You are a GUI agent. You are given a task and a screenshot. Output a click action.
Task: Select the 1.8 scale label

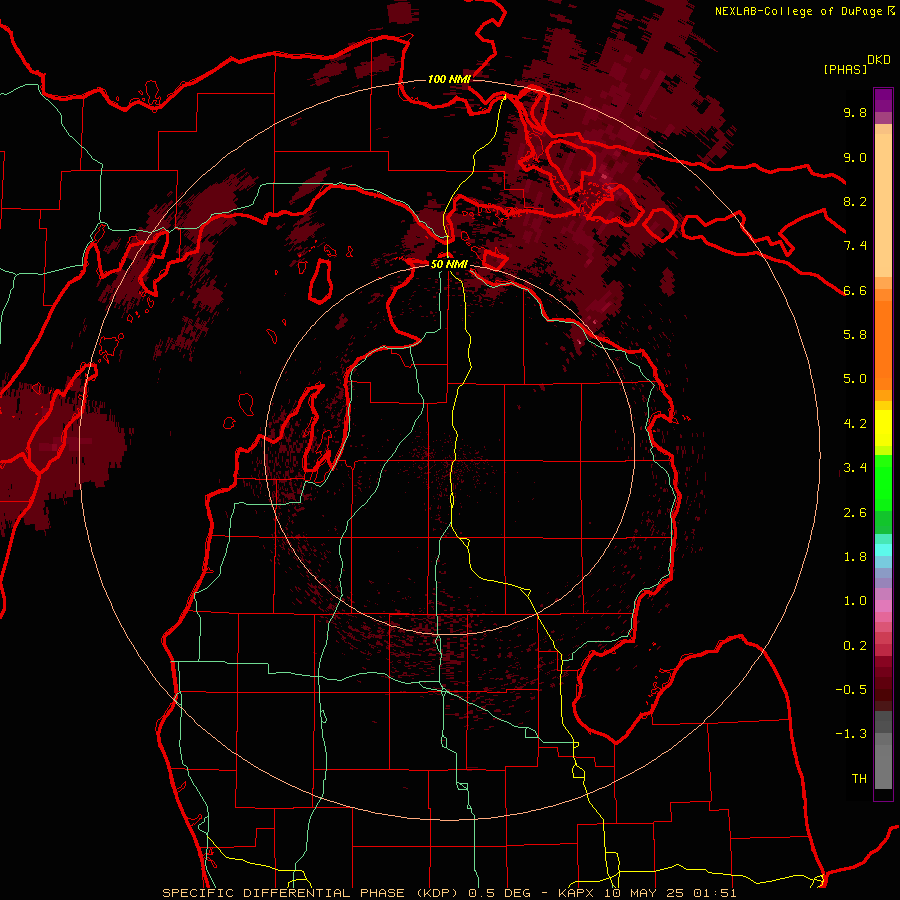[x=855, y=557]
